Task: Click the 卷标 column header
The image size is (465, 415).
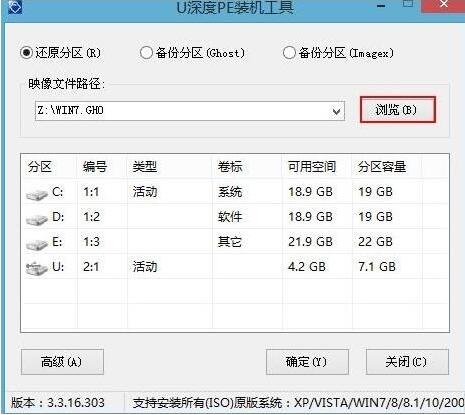Action: (230, 166)
